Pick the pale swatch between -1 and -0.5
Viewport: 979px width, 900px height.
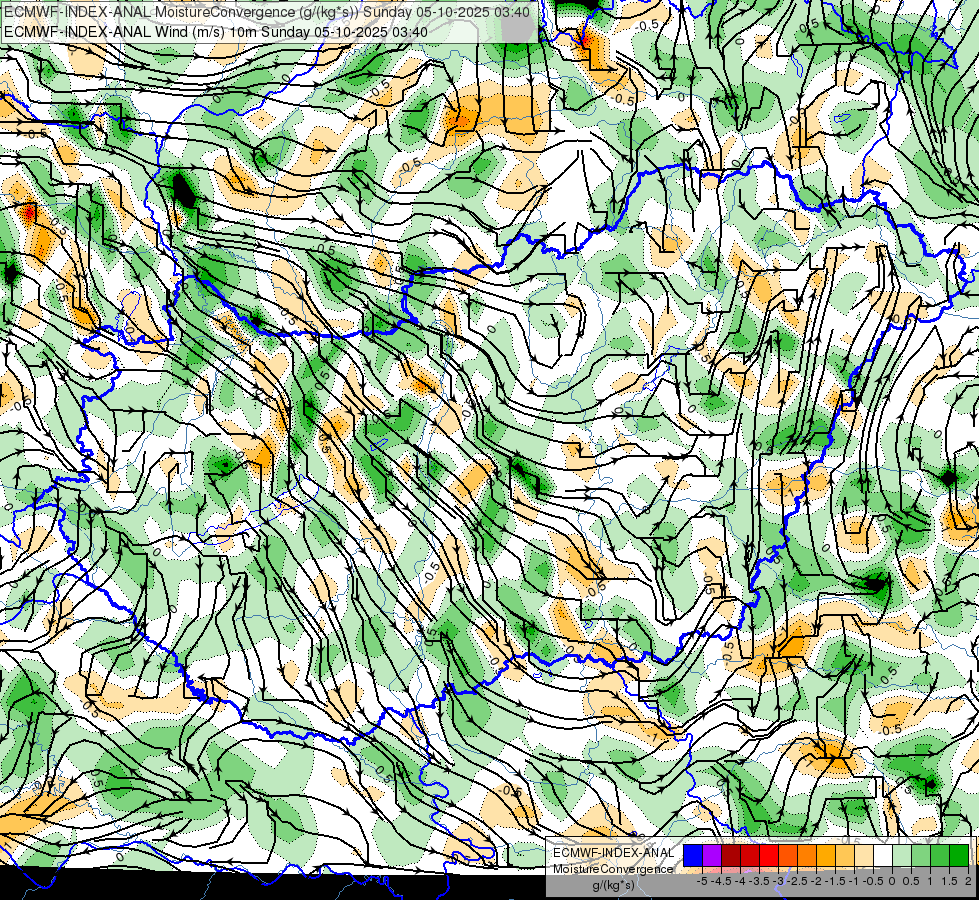point(864,856)
